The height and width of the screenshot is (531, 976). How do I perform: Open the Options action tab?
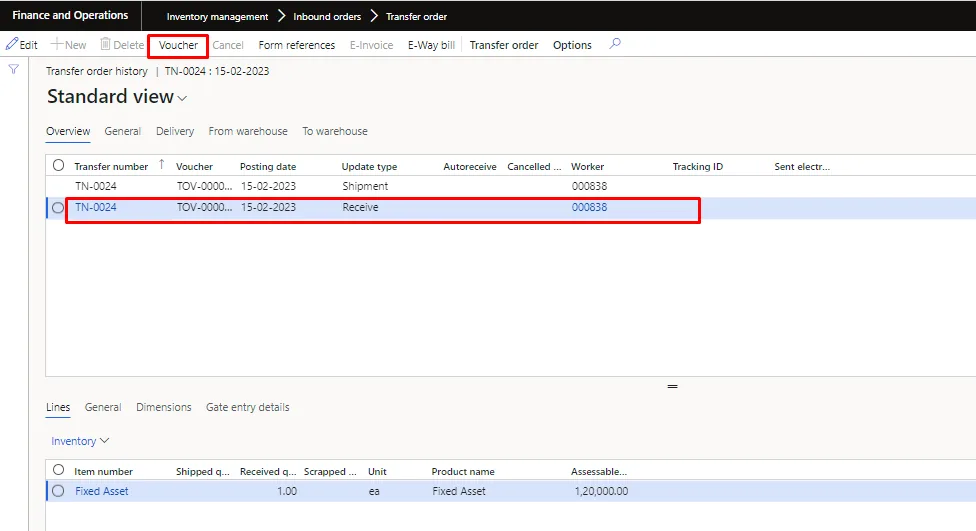coord(572,45)
